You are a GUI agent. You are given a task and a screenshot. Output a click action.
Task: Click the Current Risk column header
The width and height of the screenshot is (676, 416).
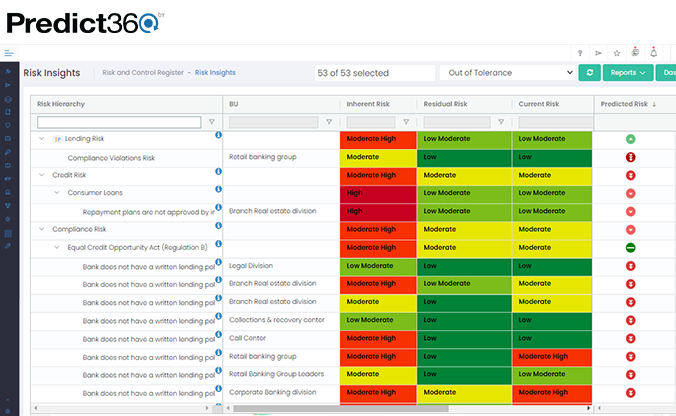coord(538,104)
